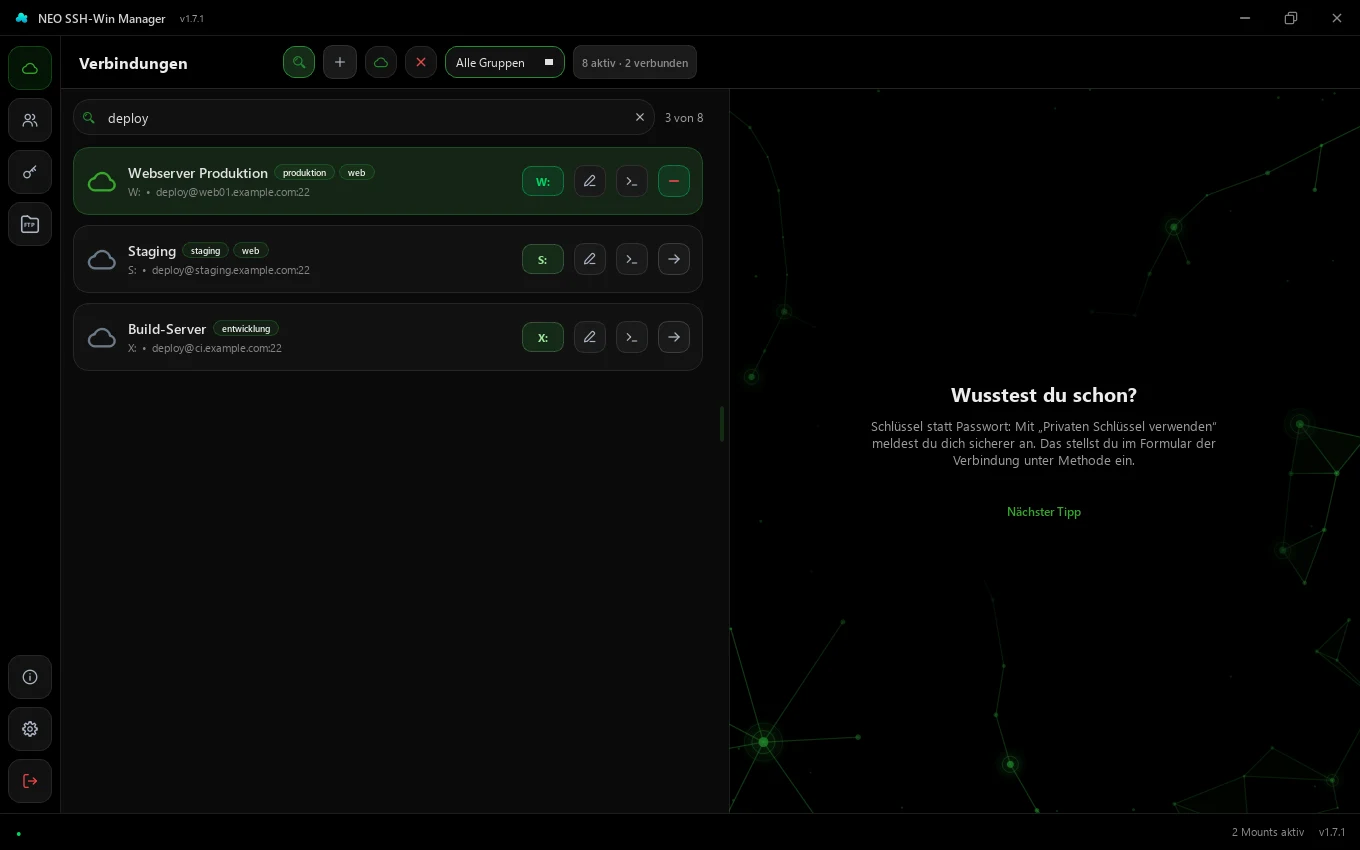1360x850 pixels.
Task: Connect Staging using its arrow button
Action: tap(674, 259)
